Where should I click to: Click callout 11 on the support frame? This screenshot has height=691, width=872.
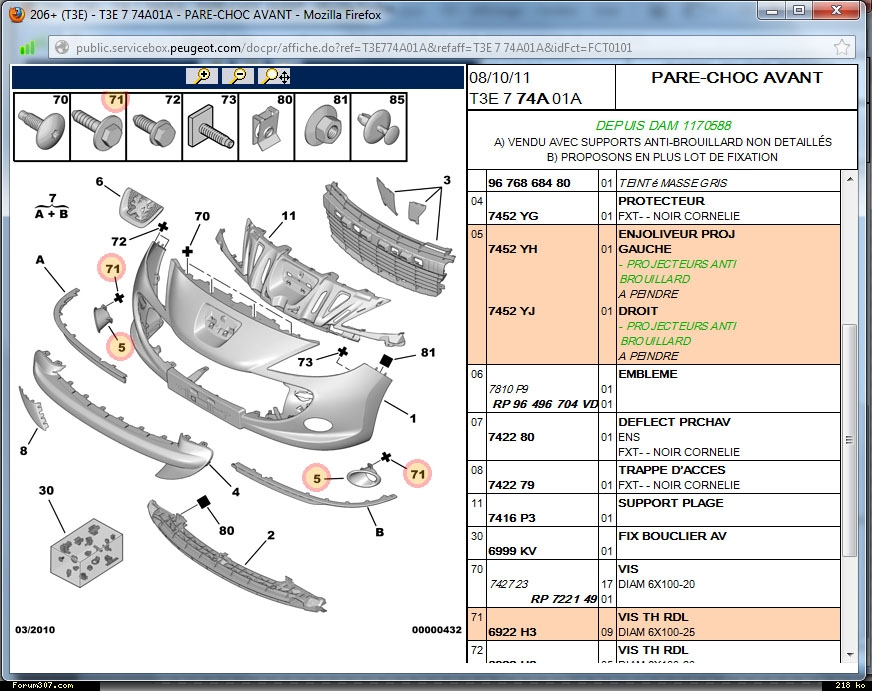point(289,216)
